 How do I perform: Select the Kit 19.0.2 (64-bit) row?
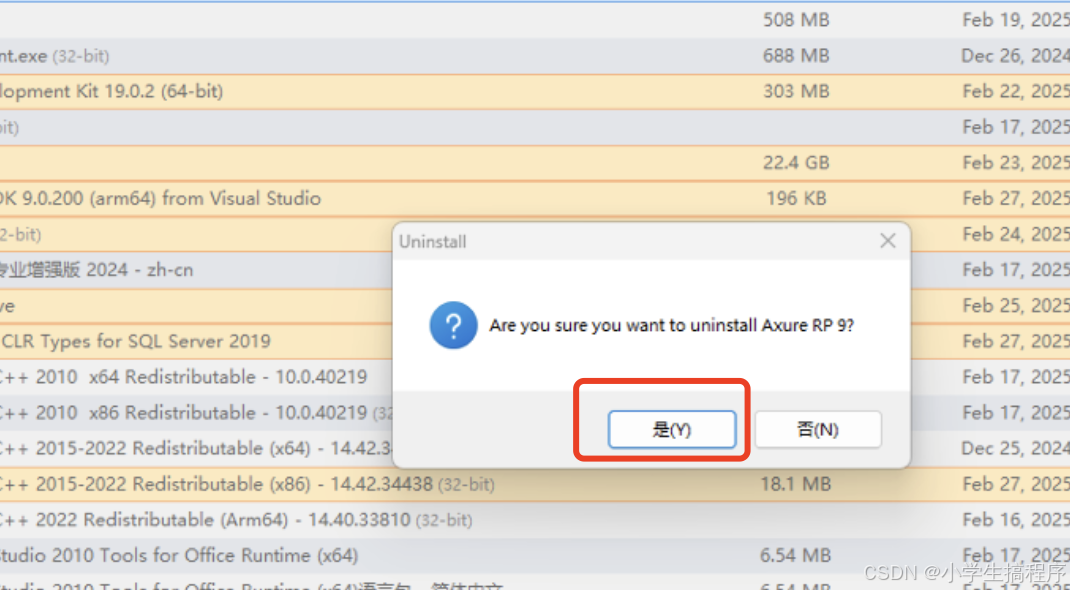535,91
